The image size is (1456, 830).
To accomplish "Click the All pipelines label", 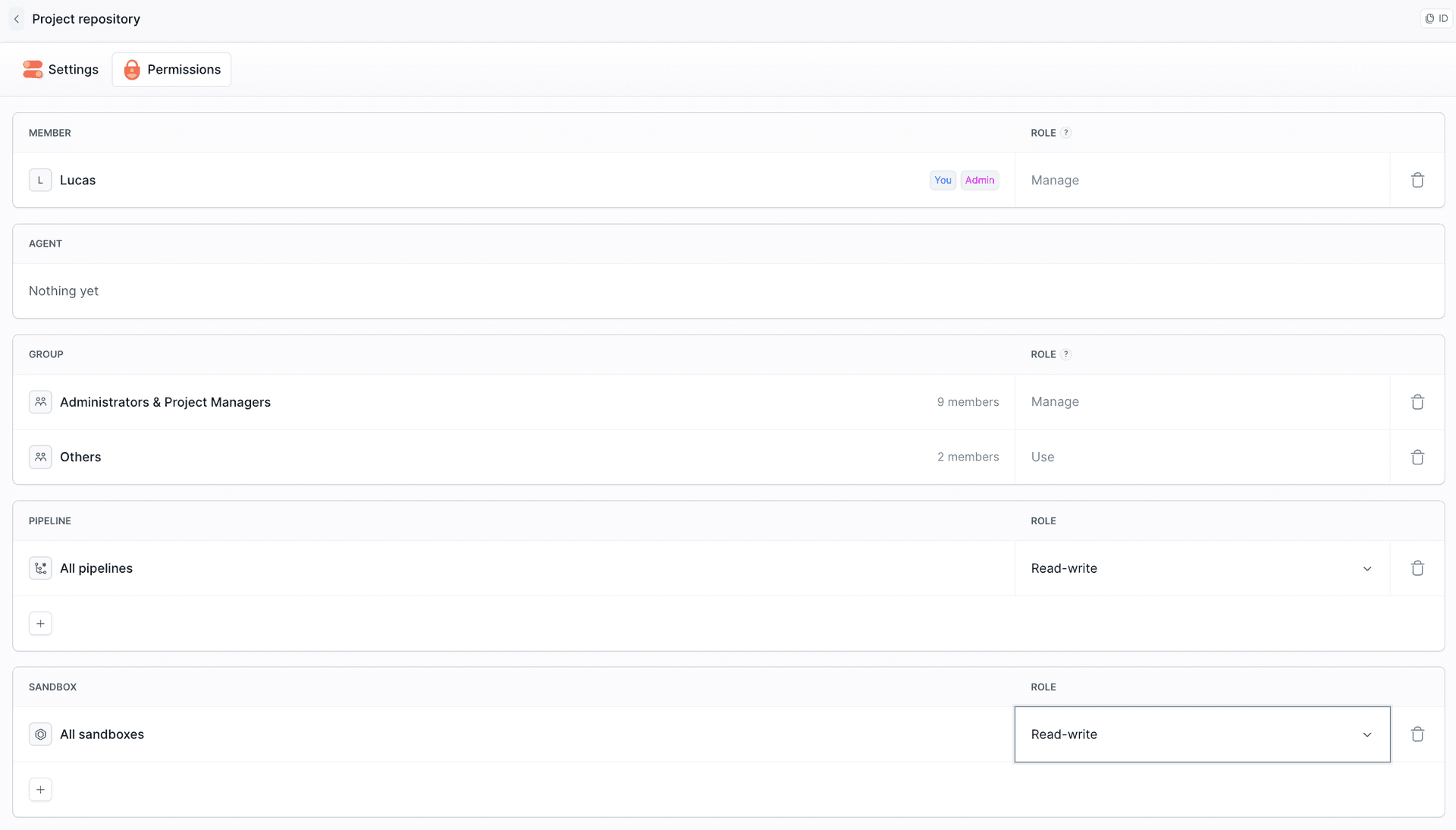I will [96, 568].
